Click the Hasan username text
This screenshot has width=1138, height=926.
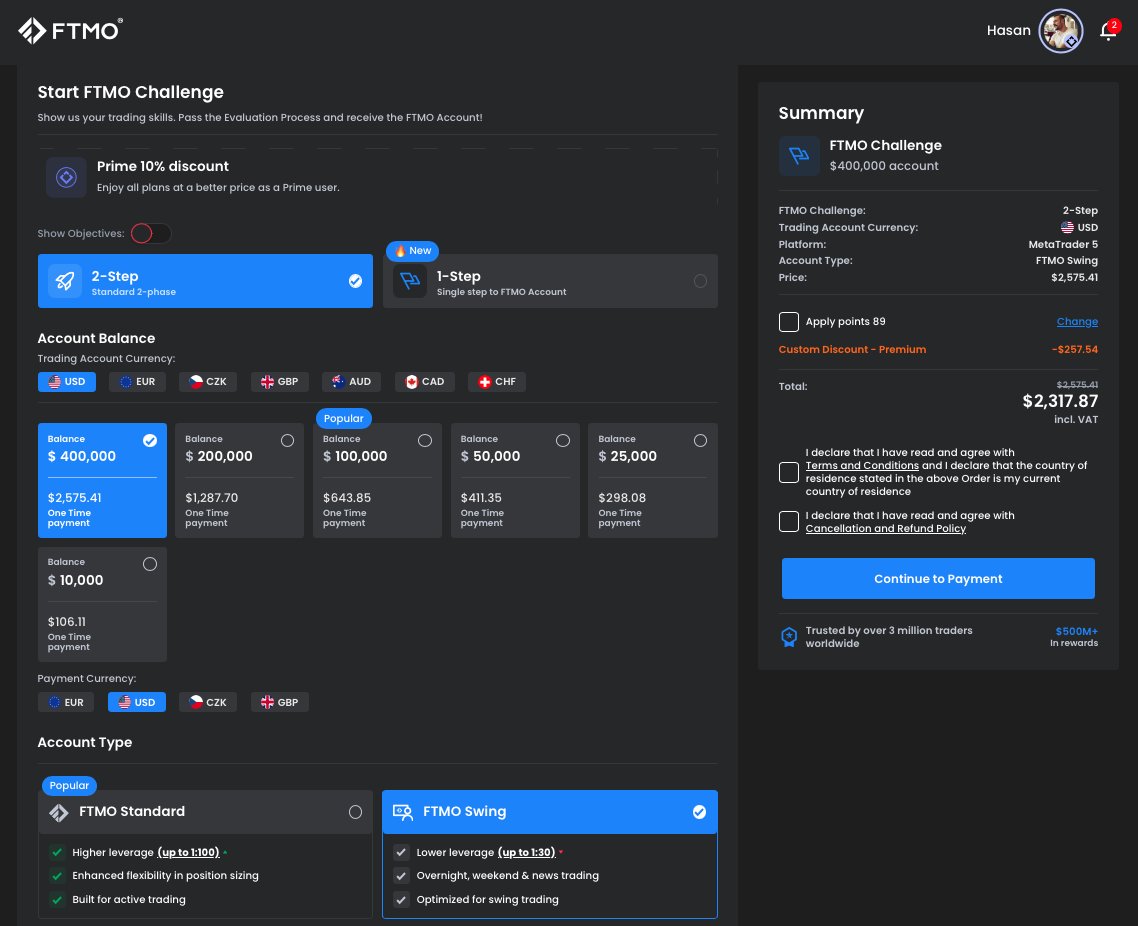click(x=1008, y=30)
